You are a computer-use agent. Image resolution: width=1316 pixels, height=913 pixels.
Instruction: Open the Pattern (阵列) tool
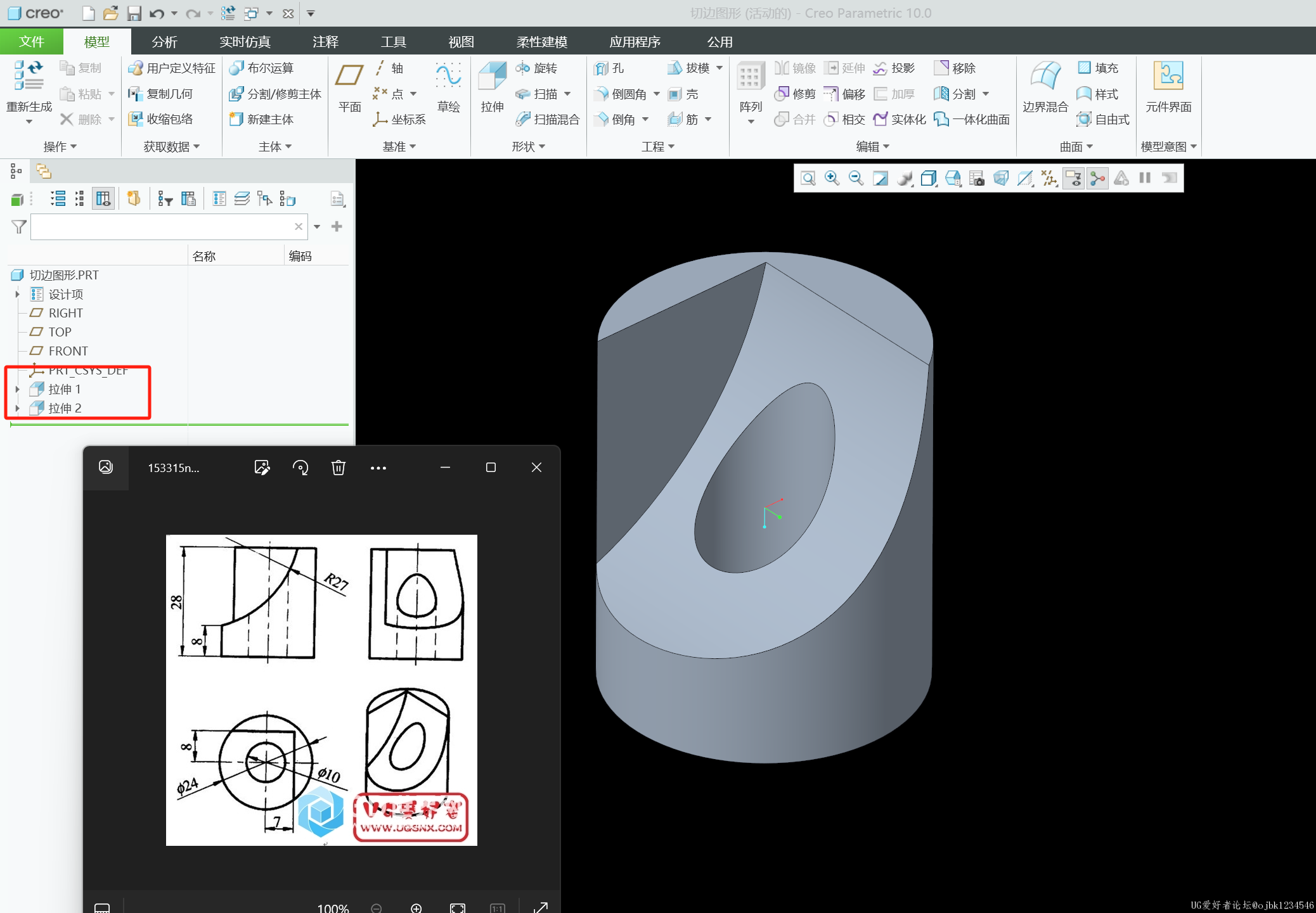(x=751, y=93)
